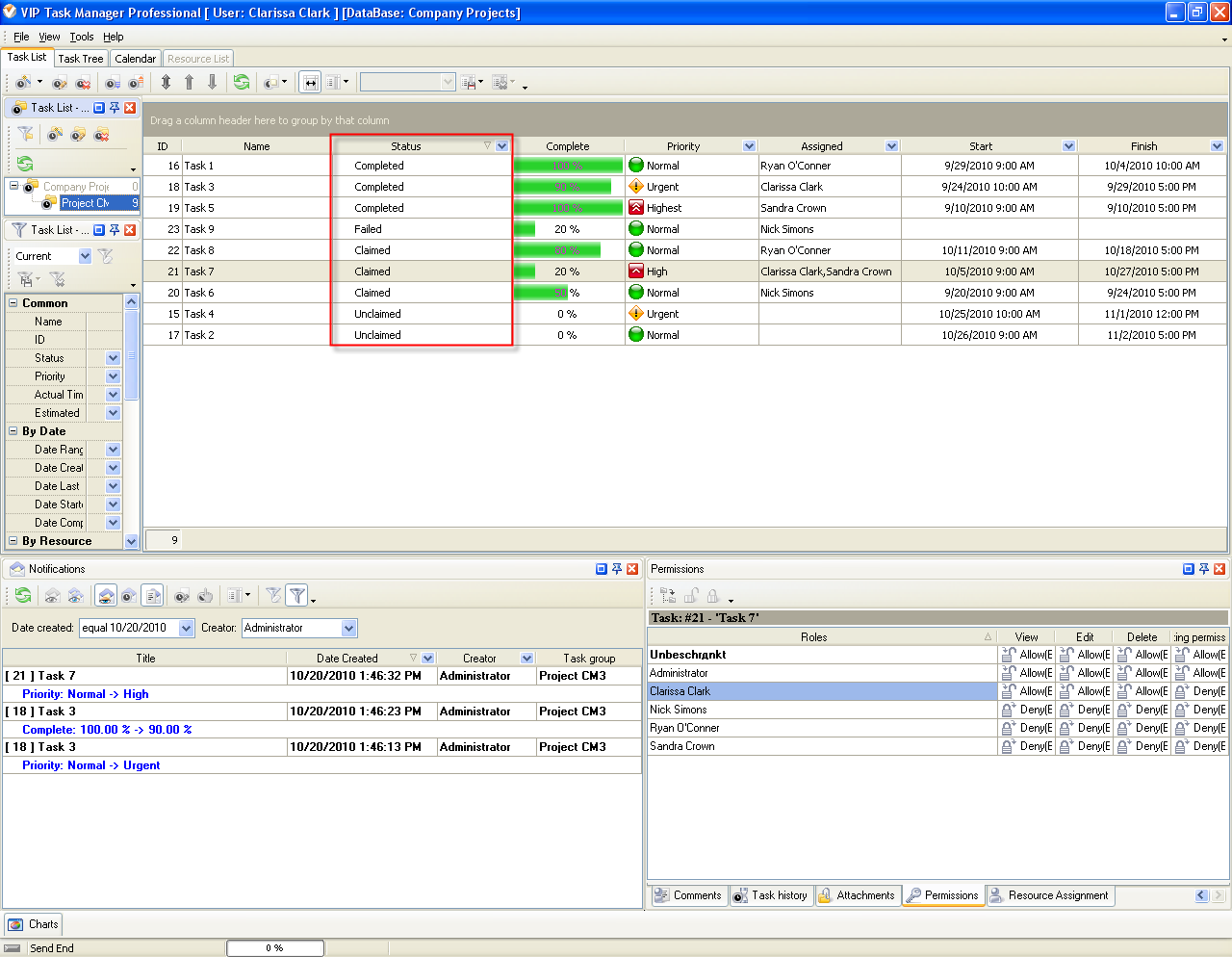Click the main toolbar Refresh icon
1232x957 pixels.
(242, 83)
